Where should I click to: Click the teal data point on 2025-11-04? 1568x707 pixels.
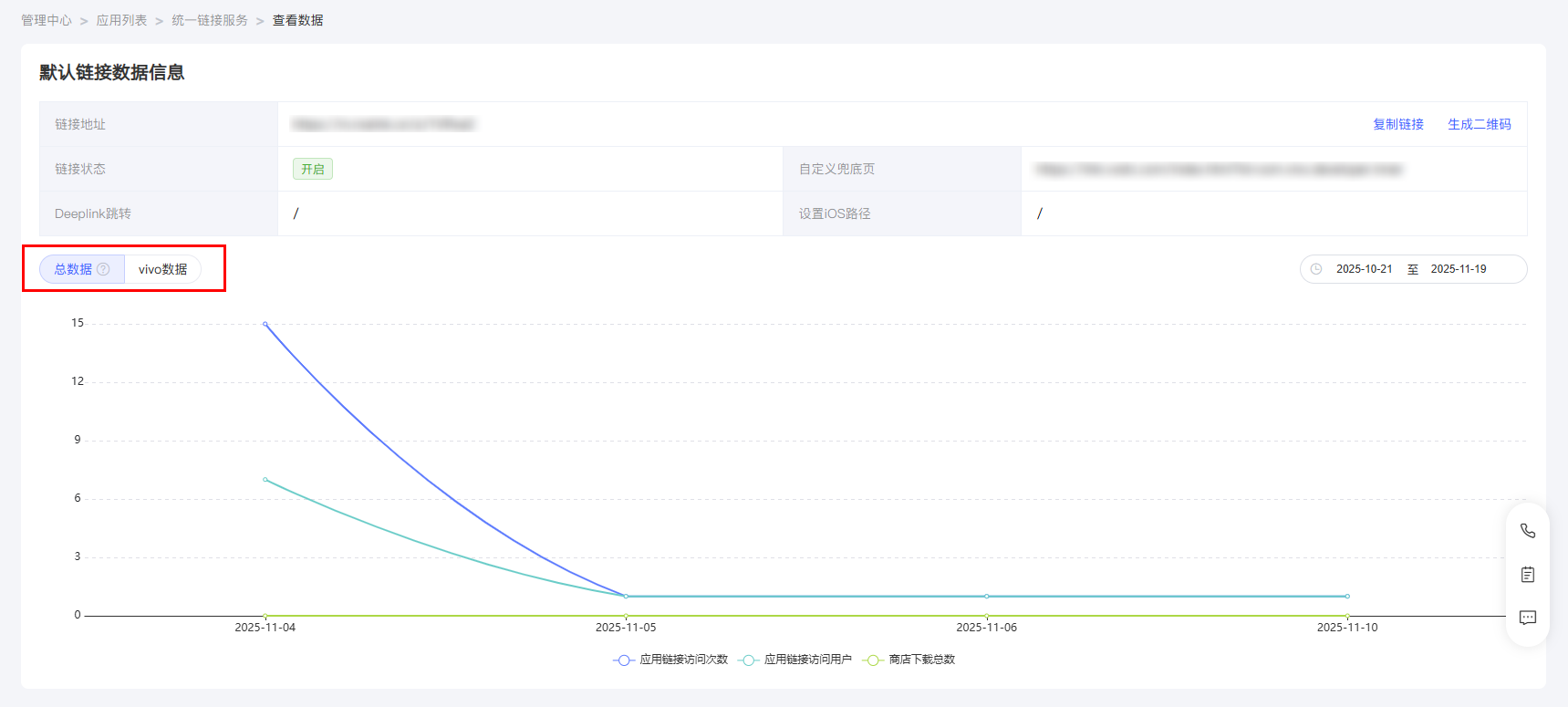click(265, 480)
